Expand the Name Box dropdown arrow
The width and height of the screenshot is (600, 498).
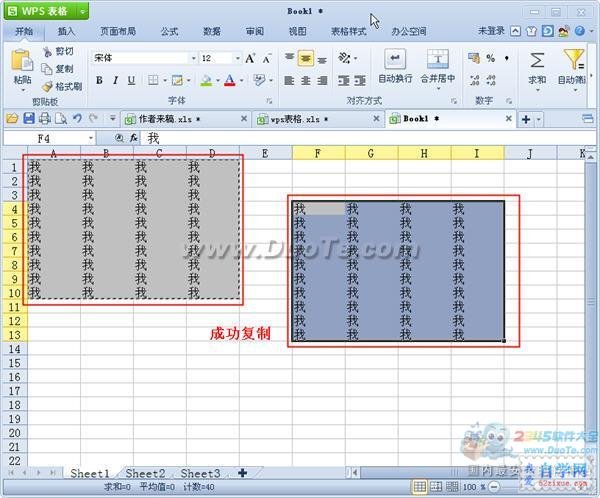pyautogui.click(x=91, y=138)
